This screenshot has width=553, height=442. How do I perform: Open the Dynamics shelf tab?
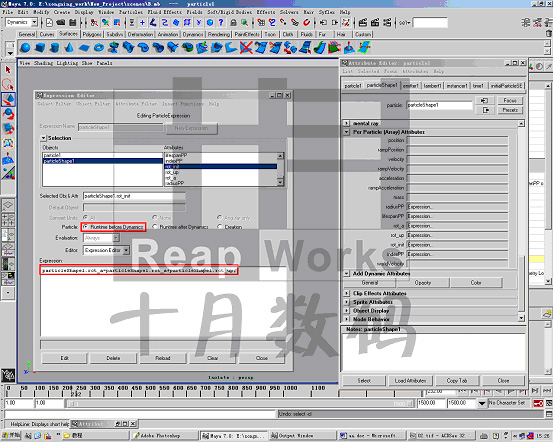tap(193, 34)
